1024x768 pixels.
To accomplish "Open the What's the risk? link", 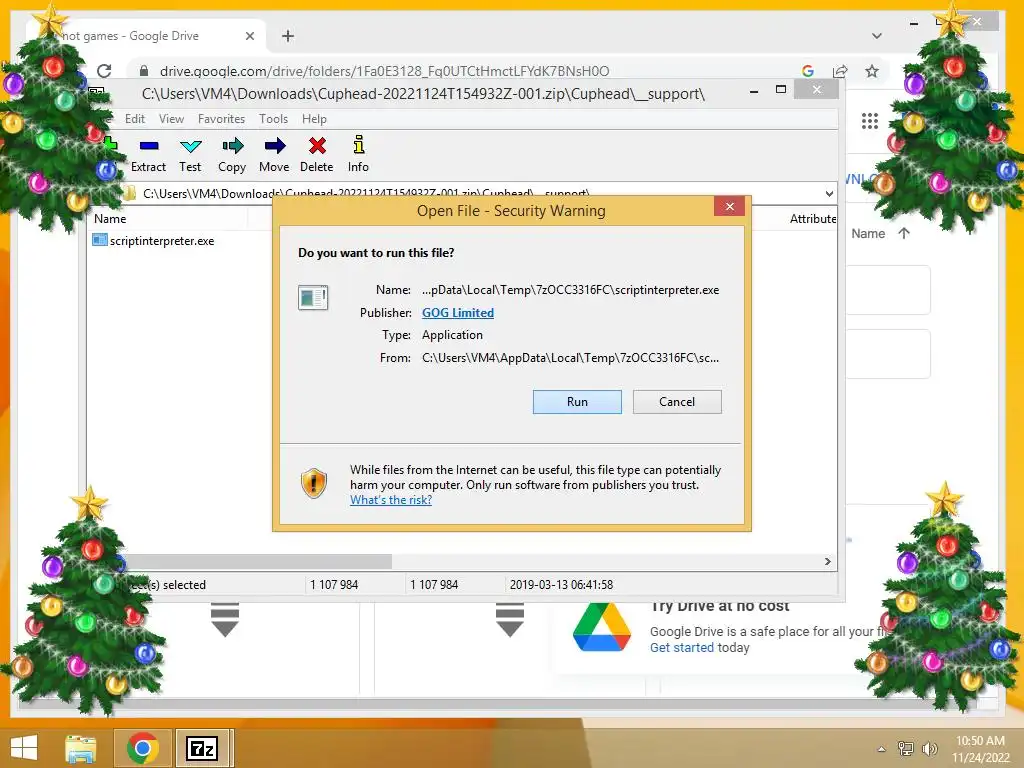I will click(x=391, y=500).
